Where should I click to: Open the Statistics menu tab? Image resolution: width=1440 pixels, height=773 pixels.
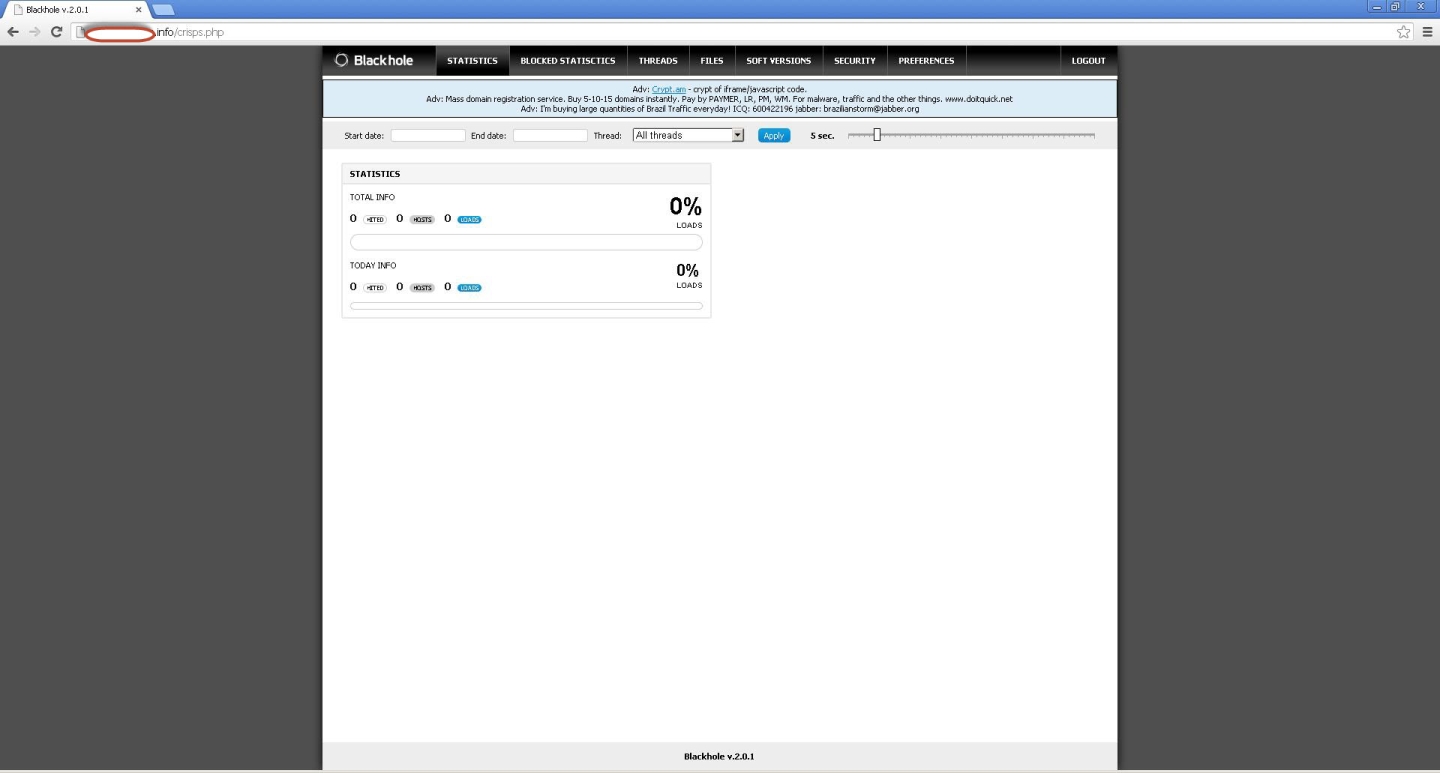click(x=472, y=61)
